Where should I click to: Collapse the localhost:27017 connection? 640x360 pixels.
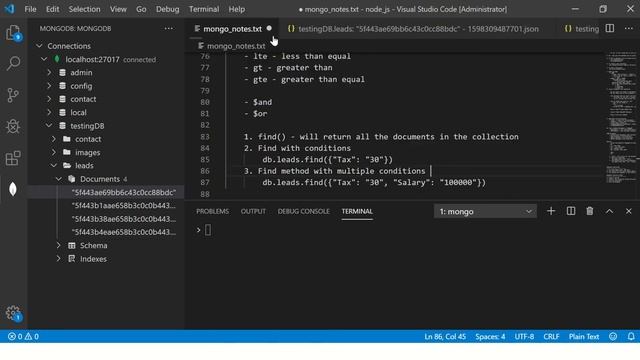click(x=44, y=59)
